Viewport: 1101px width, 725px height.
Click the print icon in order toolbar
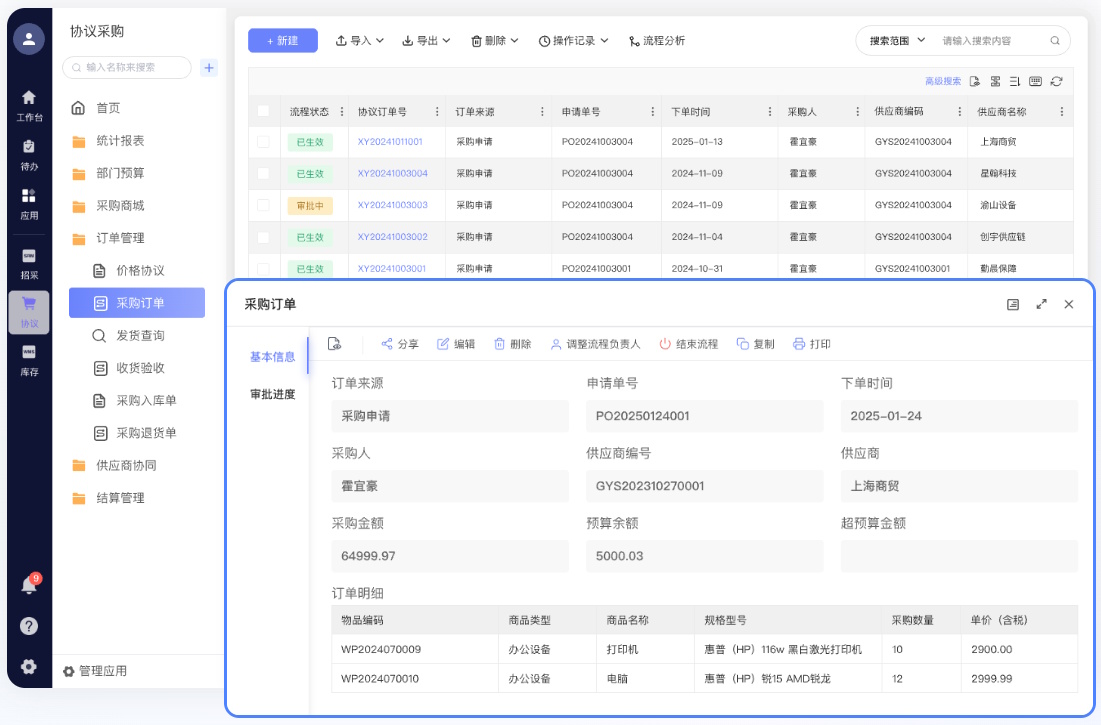tap(799, 344)
